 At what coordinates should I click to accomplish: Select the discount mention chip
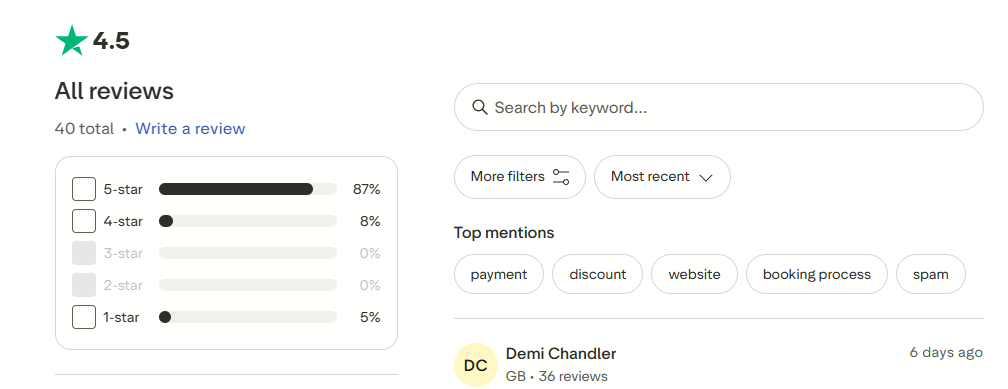pyautogui.click(x=597, y=274)
